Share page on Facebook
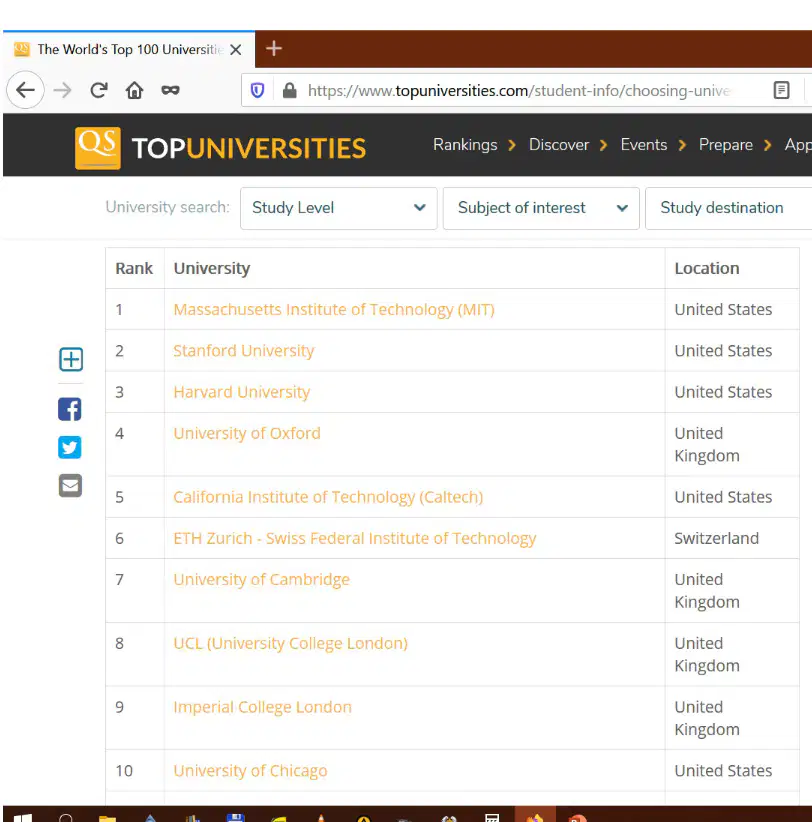Viewport: 812px width, 822px height. coord(70,409)
